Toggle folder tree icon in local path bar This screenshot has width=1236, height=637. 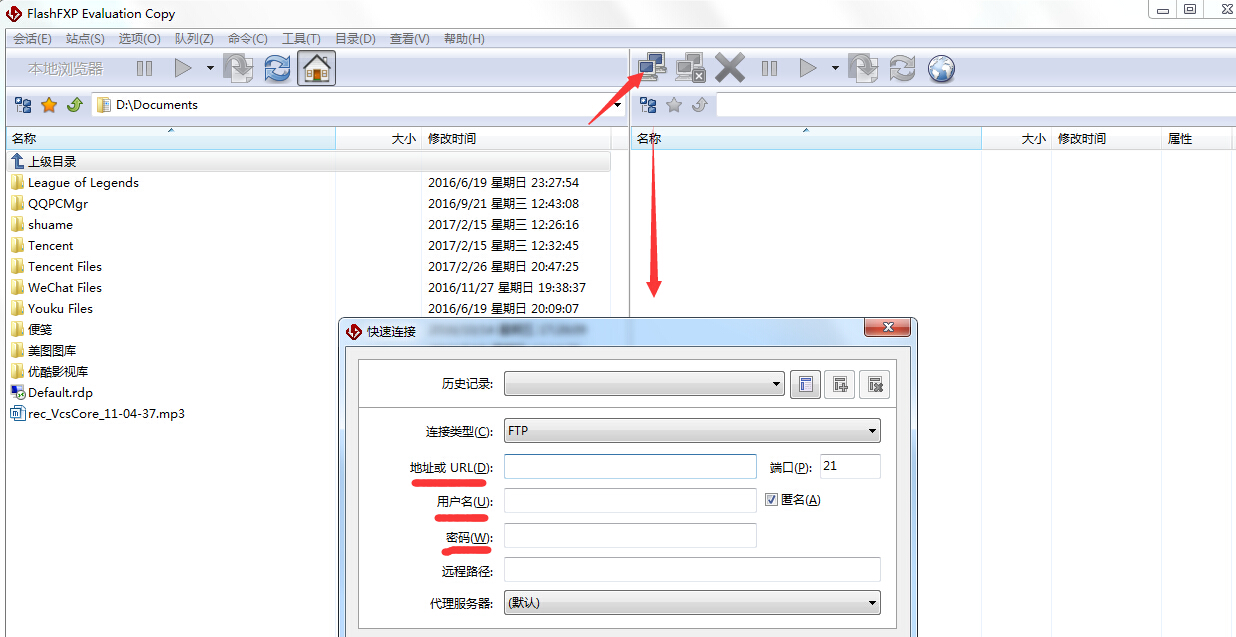[x=23, y=105]
